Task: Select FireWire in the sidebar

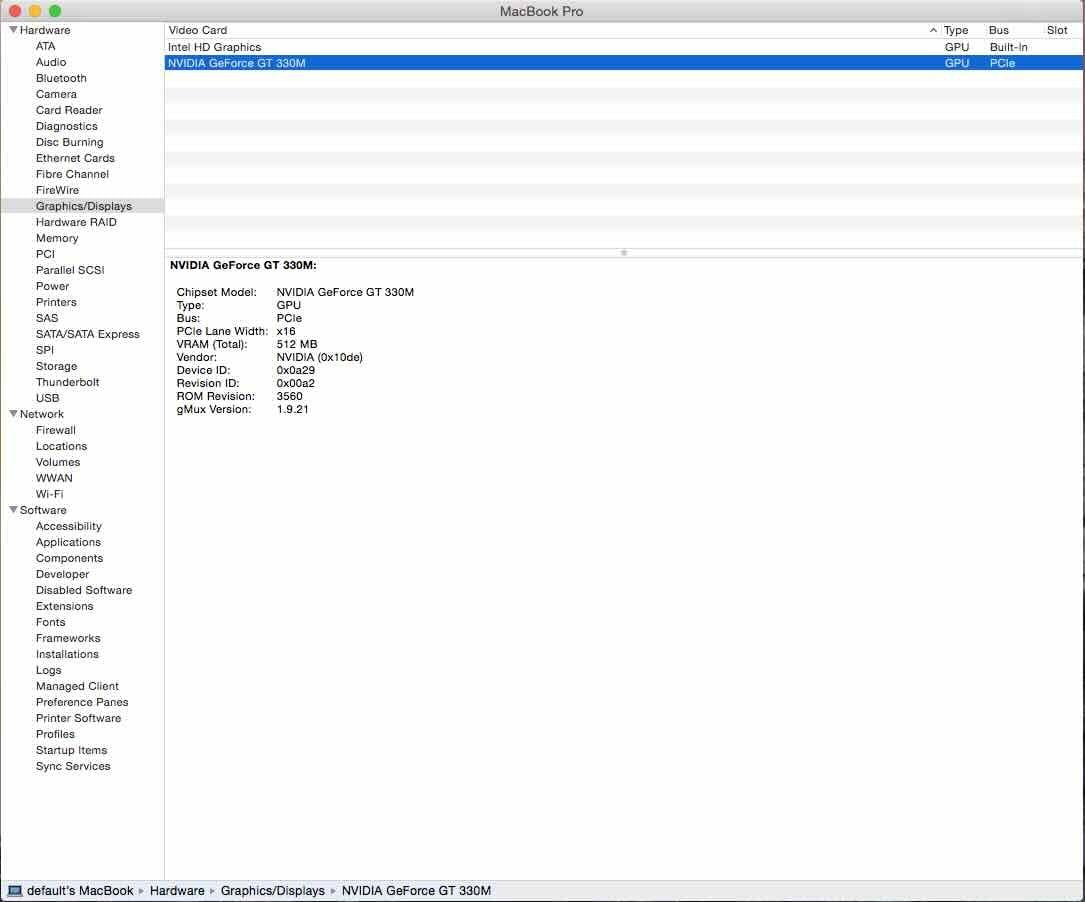Action: tap(57, 190)
